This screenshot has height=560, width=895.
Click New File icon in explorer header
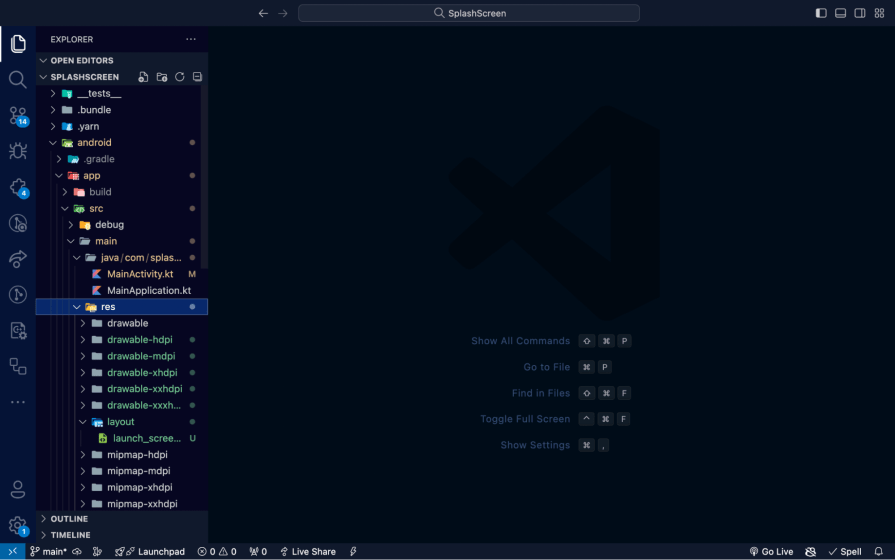click(143, 77)
